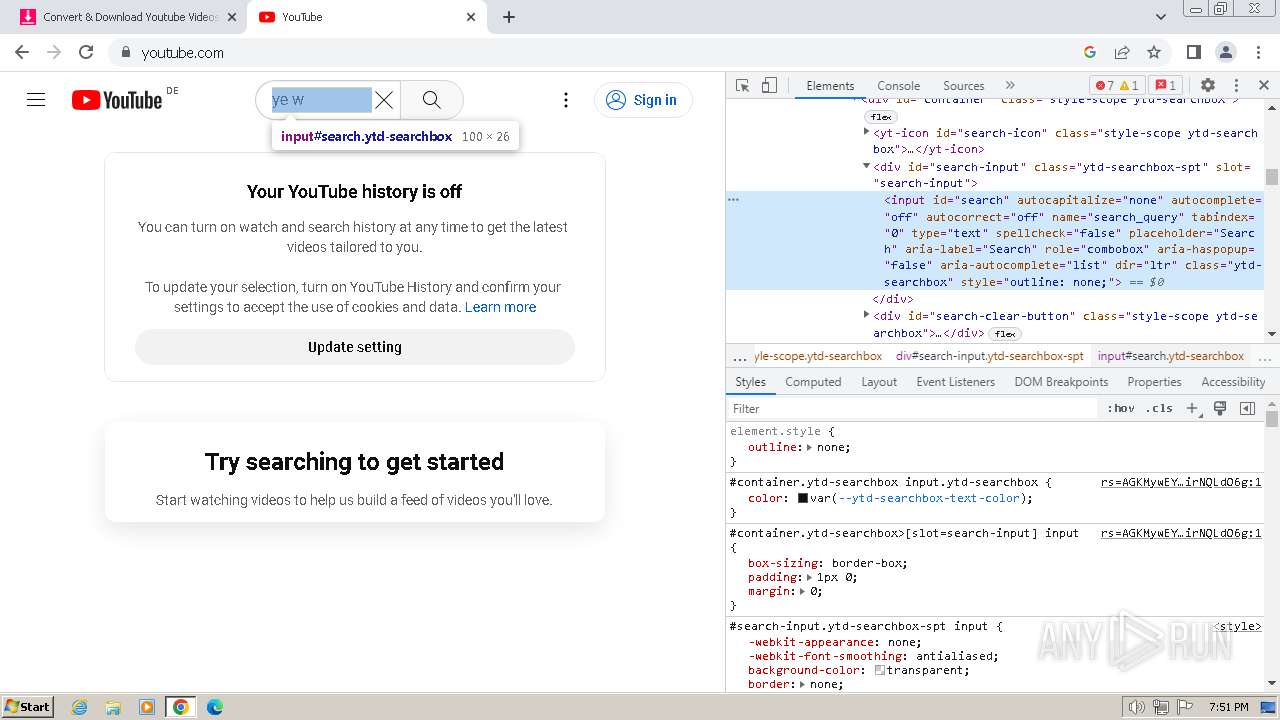Select the input#search.ytd-searchbox breadcrumb

[x=1171, y=356]
